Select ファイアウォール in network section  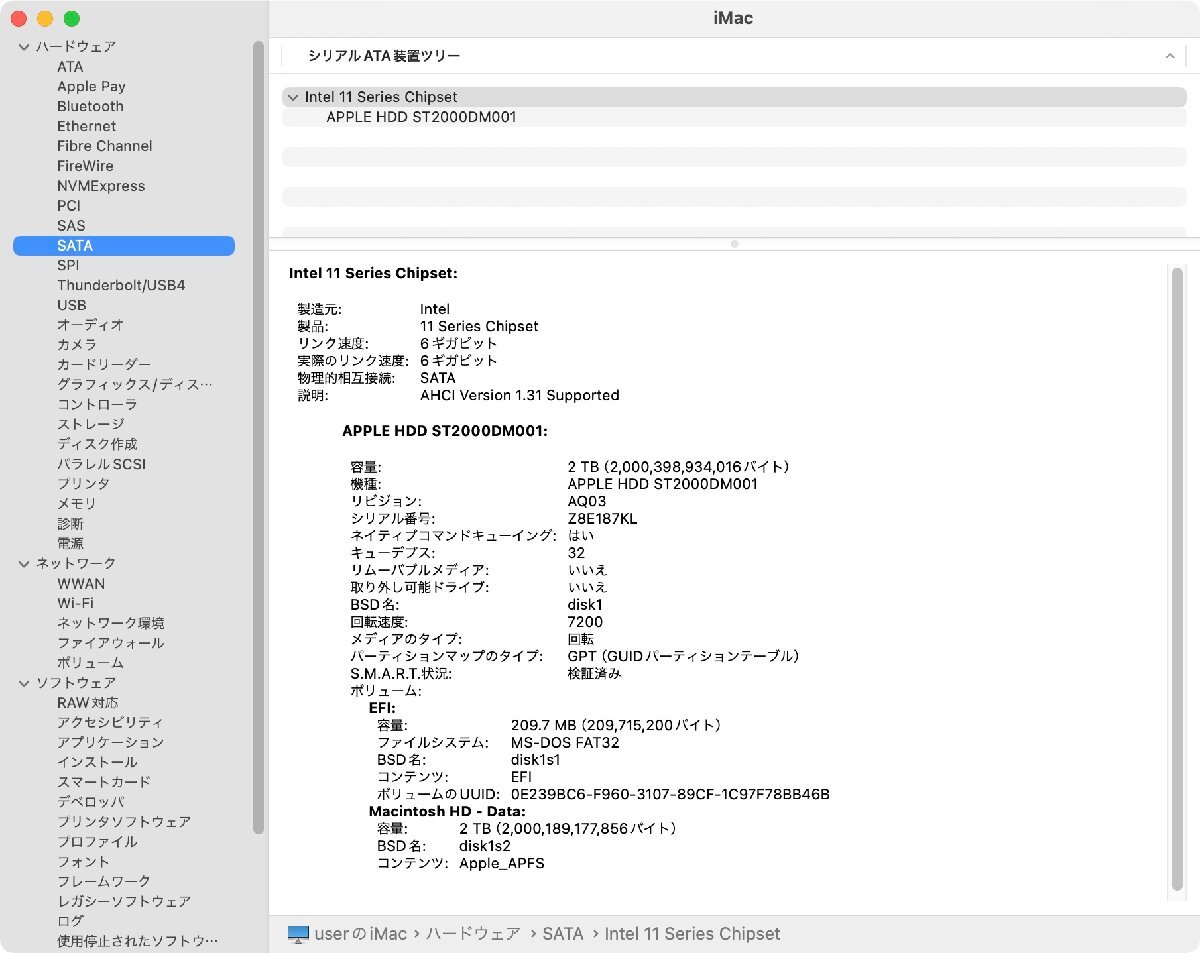pos(110,643)
